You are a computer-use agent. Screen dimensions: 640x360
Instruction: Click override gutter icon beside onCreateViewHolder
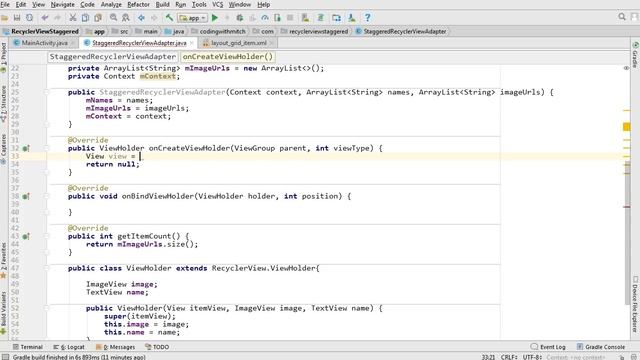[26, 149]
